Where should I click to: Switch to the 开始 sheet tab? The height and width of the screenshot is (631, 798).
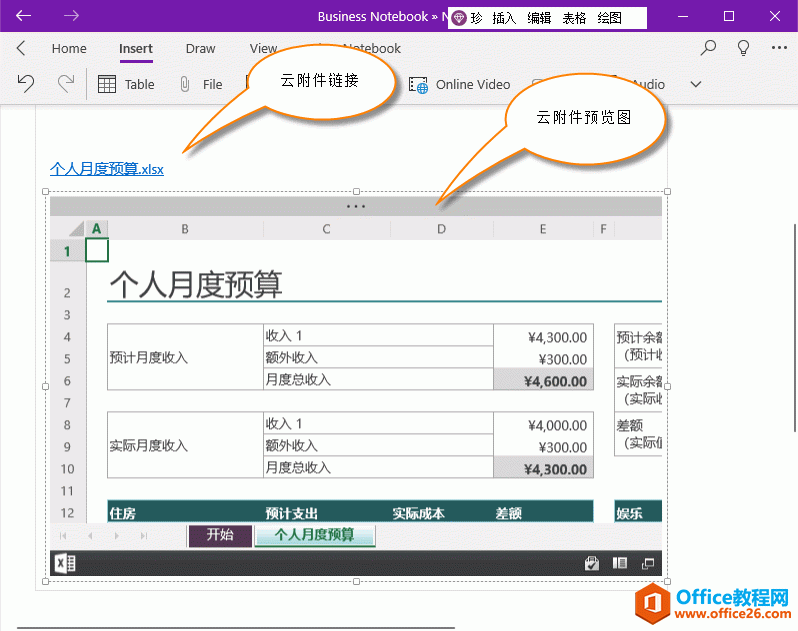(x=220, y=535)
